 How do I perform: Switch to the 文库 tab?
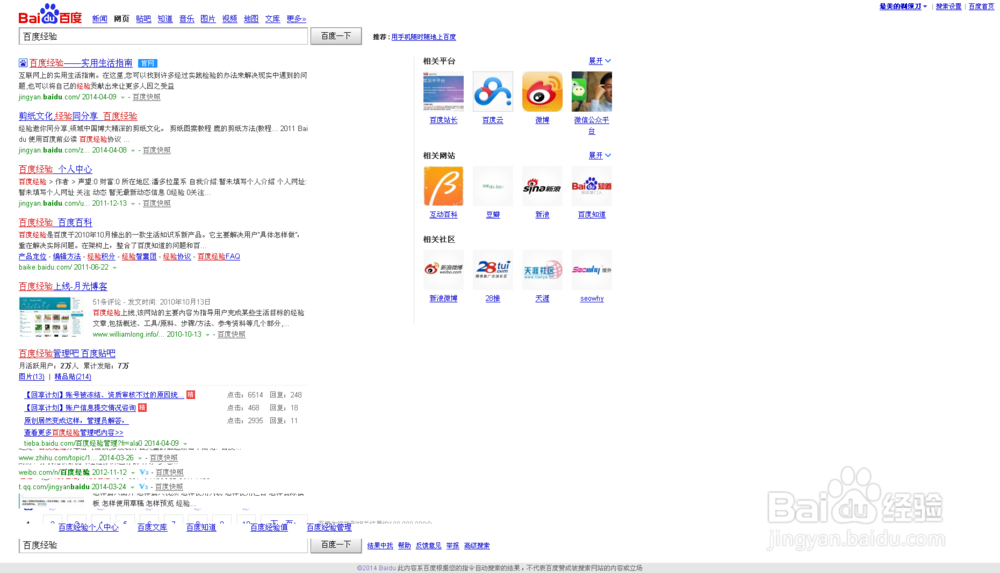coord(272,19)
